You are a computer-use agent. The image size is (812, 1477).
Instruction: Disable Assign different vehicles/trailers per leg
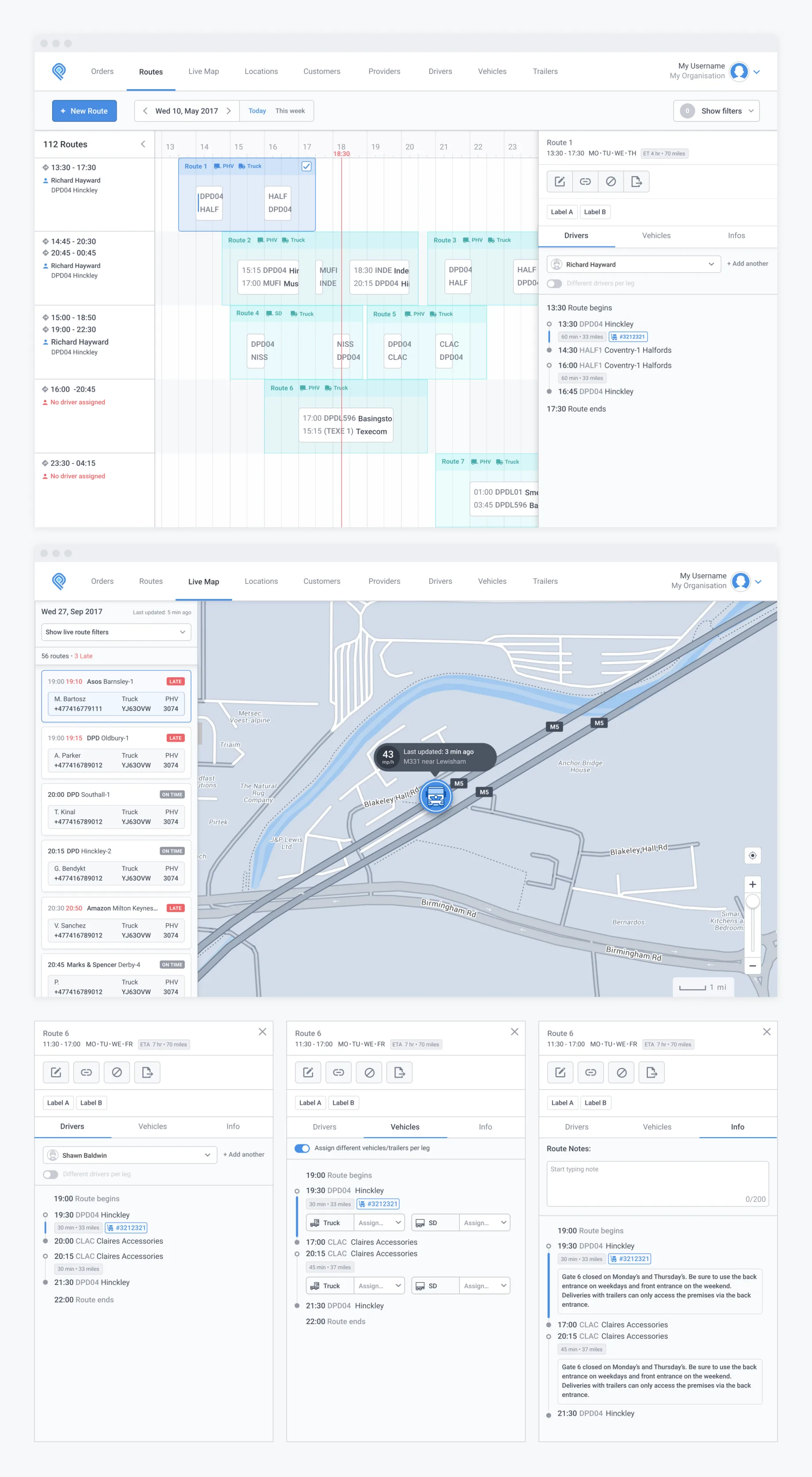302,1149
